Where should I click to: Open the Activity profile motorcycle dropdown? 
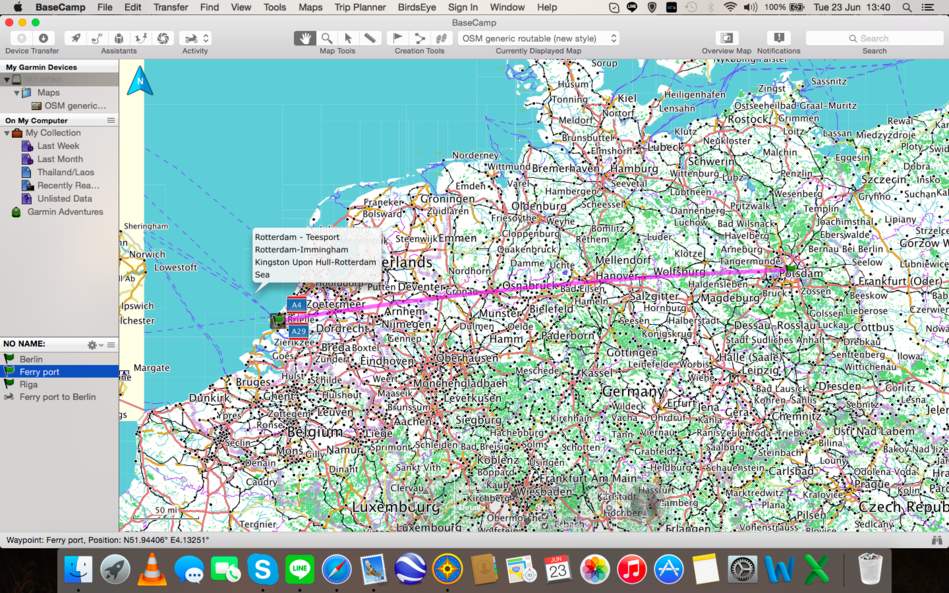click(x=195, y=38)
